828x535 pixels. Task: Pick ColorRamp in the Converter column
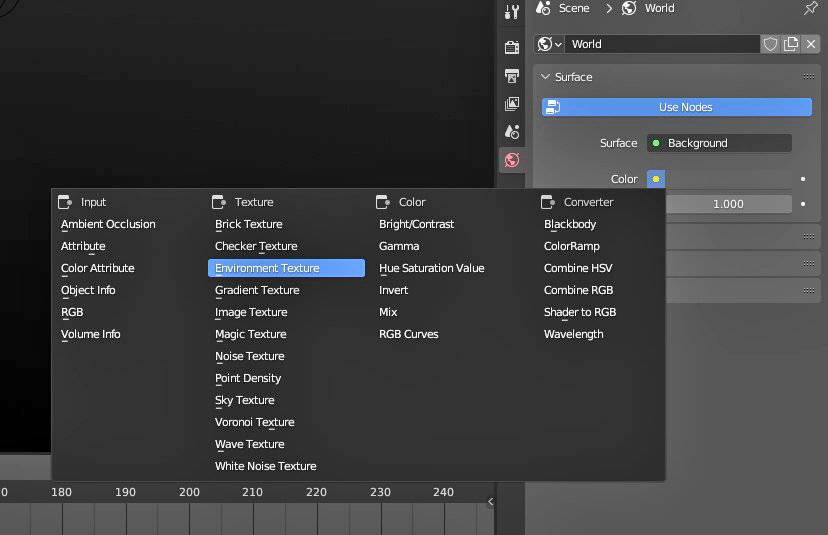click(571, 246)
